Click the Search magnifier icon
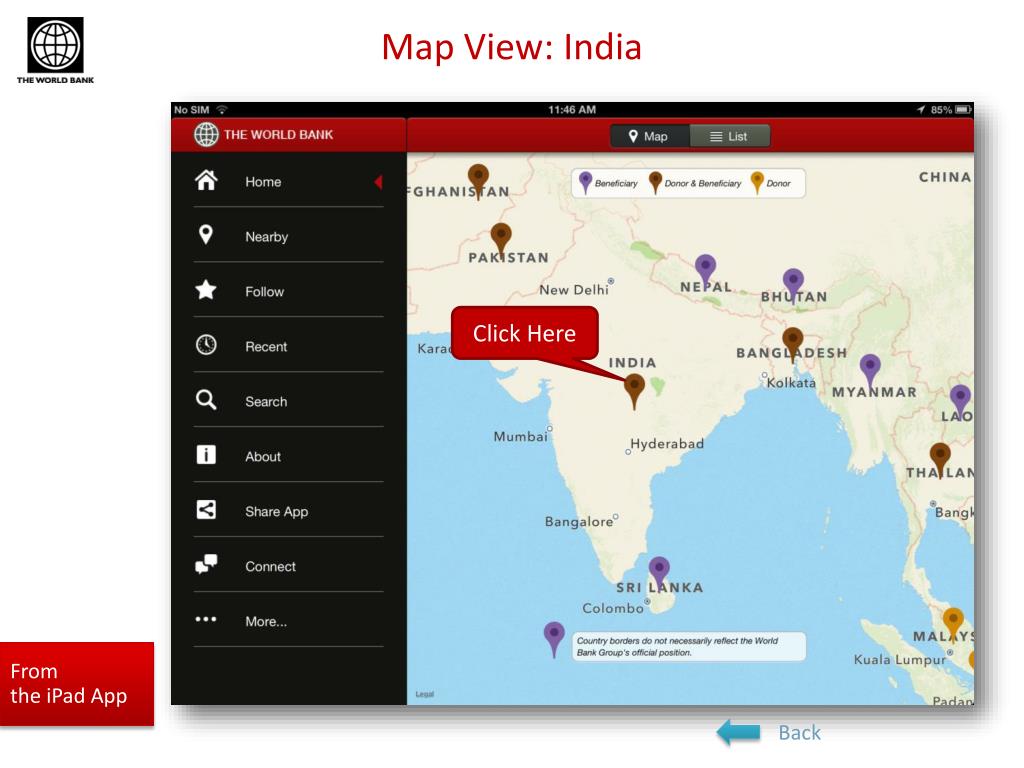1024x768 pixels. click(206, 400)
